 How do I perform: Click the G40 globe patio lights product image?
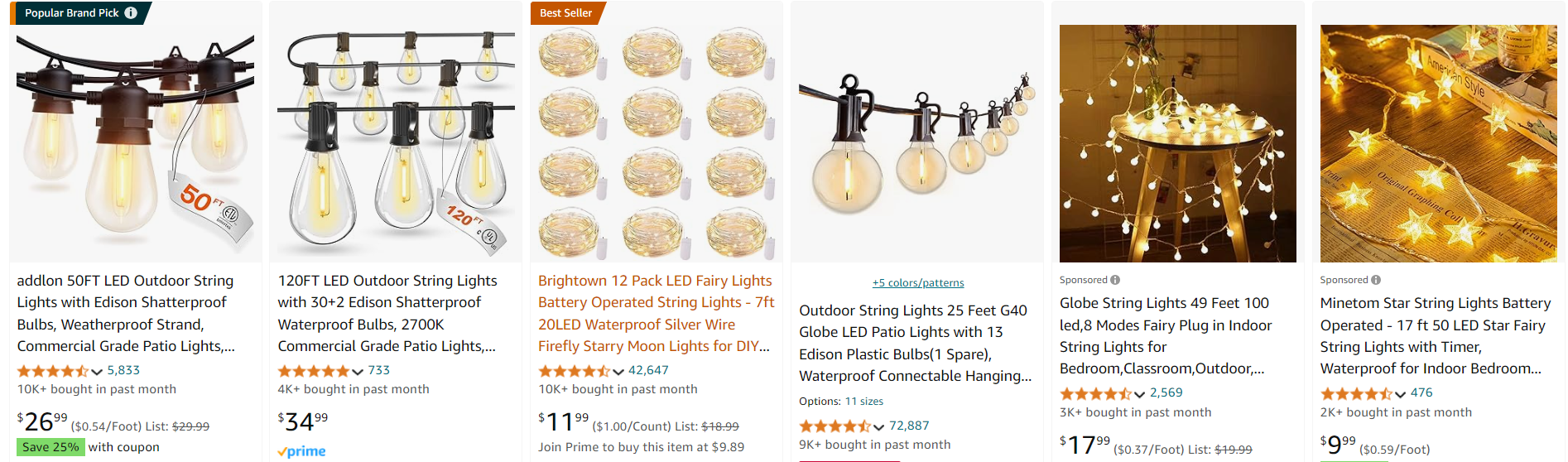pyautogui.click(x=917, y=141)
